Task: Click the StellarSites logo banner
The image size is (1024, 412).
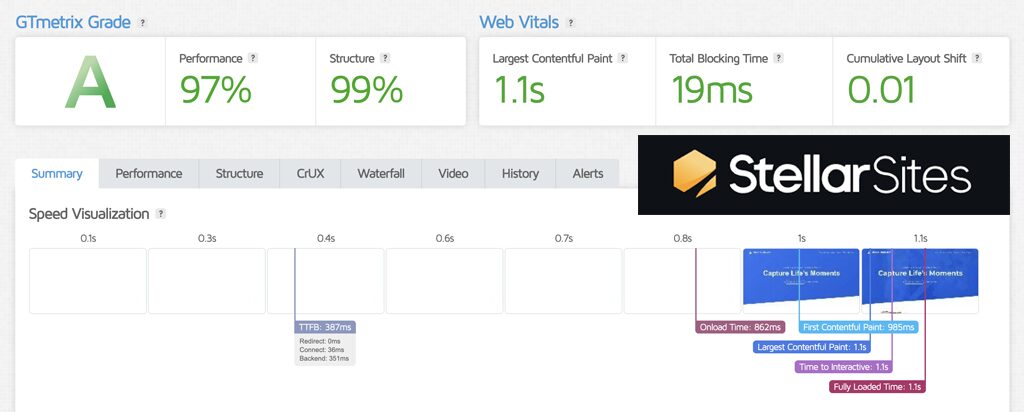Action: [x=824, y=175]
